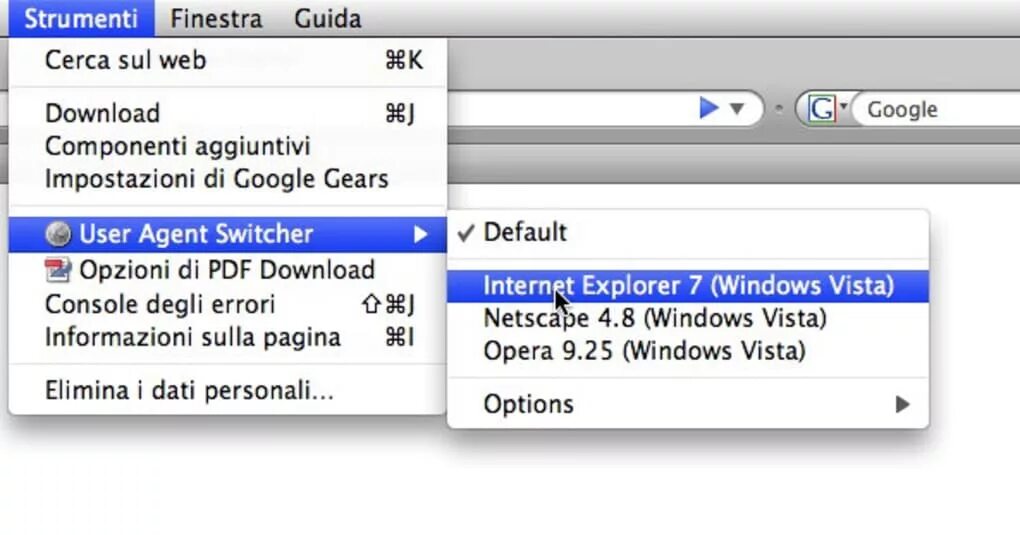Open the Strumenti menu
The image size is (1020, 535).
tap(81, 18)
